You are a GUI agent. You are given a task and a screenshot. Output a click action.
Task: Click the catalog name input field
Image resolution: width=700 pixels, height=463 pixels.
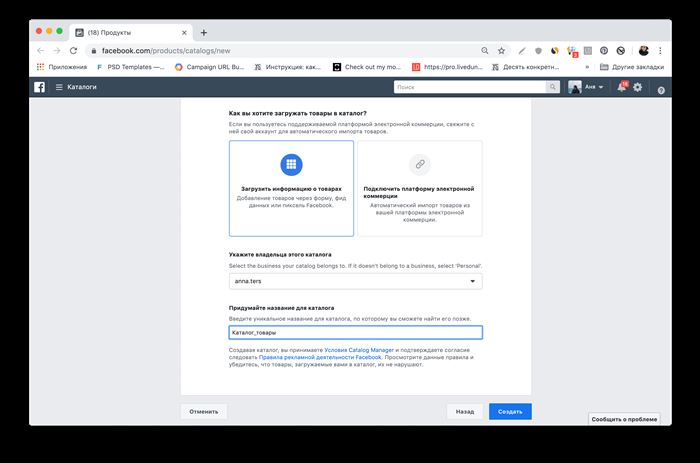pyautogui.click(x=356, y=333)
